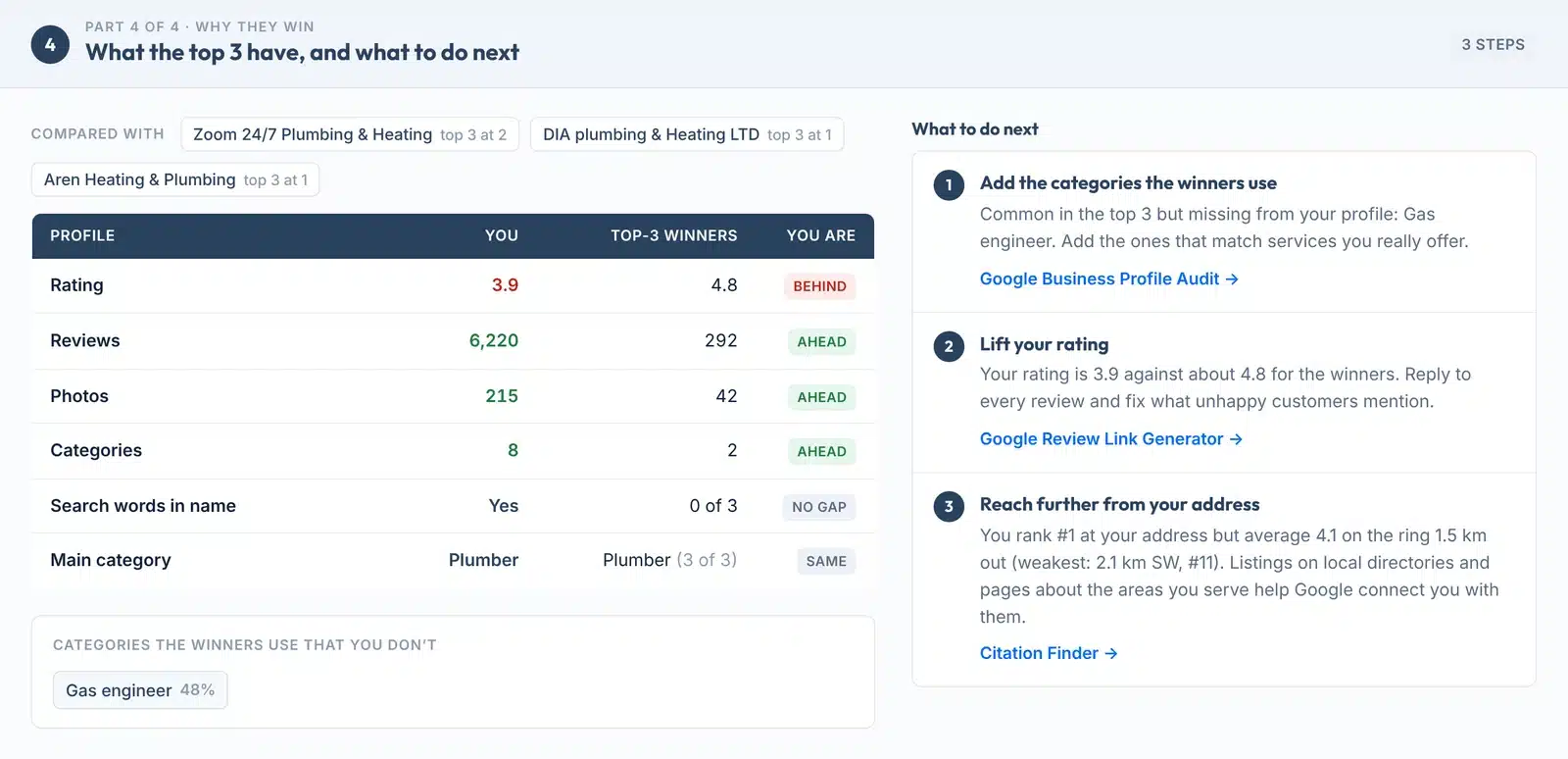Click your rating value 3.9
Image resolution: width=1568 pixels, height=759 pixels.
click(505, 285)
